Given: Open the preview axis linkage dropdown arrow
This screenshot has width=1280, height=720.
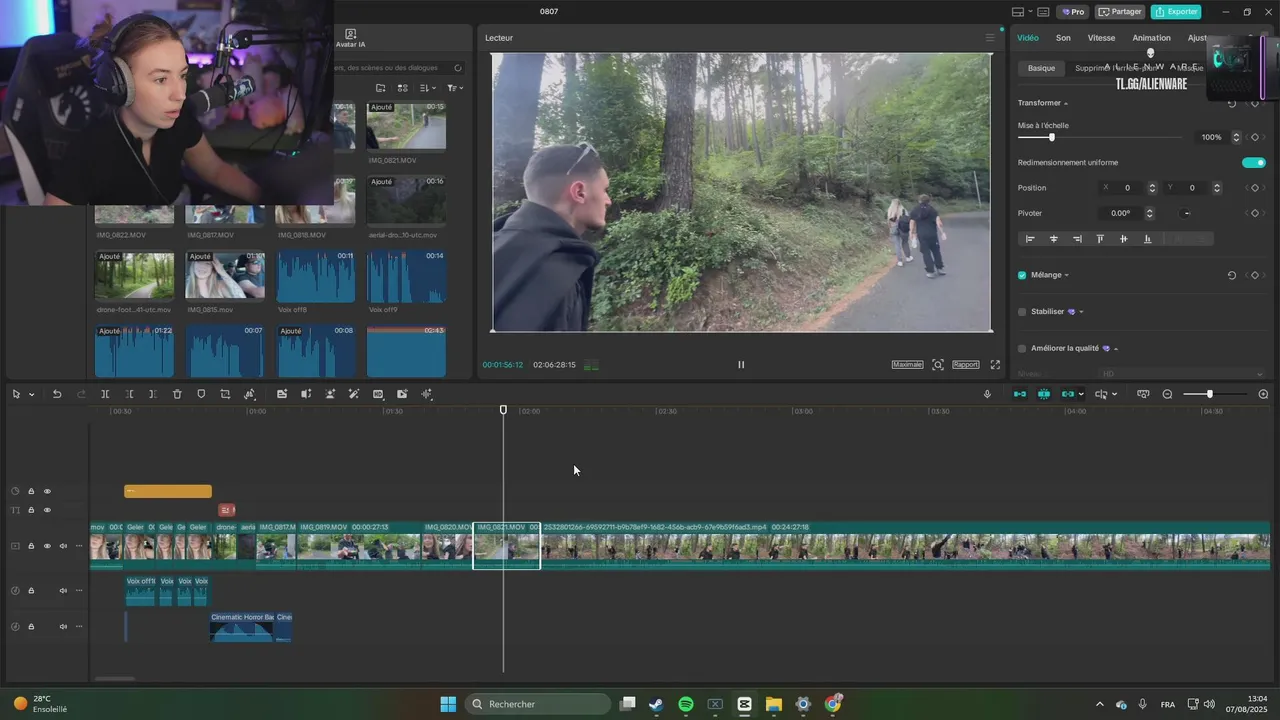Looking at the screenshot, I should [x=1081, y=394].
